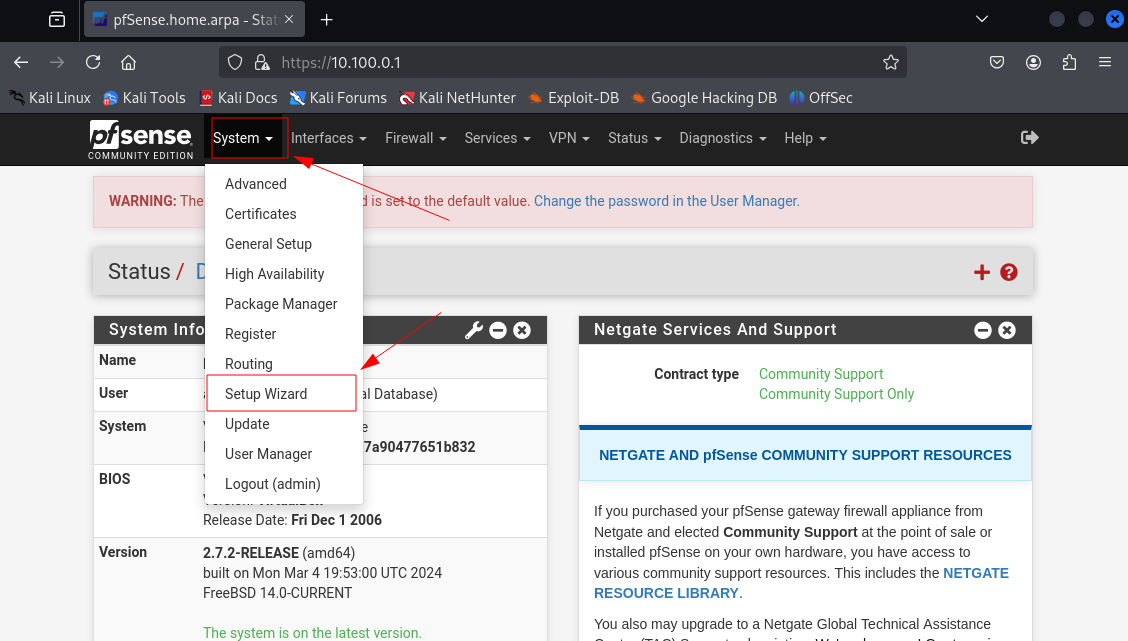Select Register in System menu
Screen dimensions: 1128x641
tap(284, 335)
